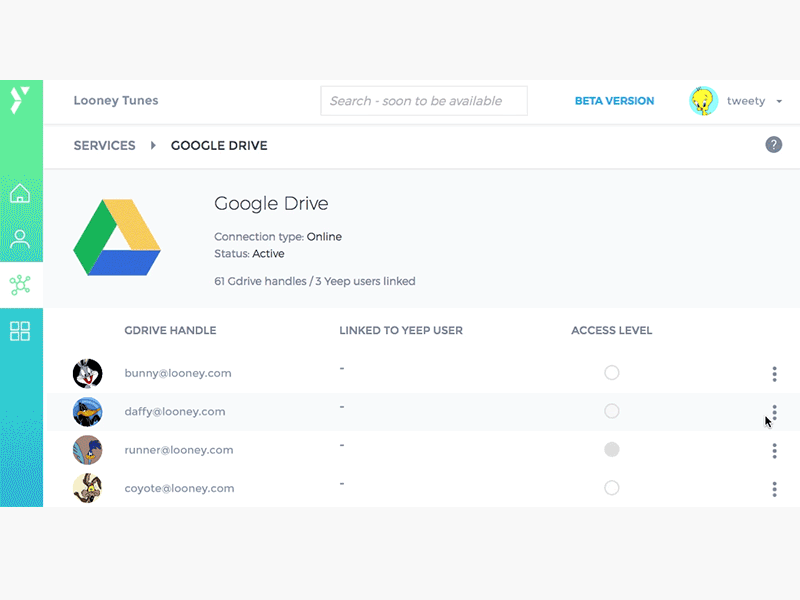
Task: Click Road Runner avatar for runner@looney.com
Action: pos(87,450)
